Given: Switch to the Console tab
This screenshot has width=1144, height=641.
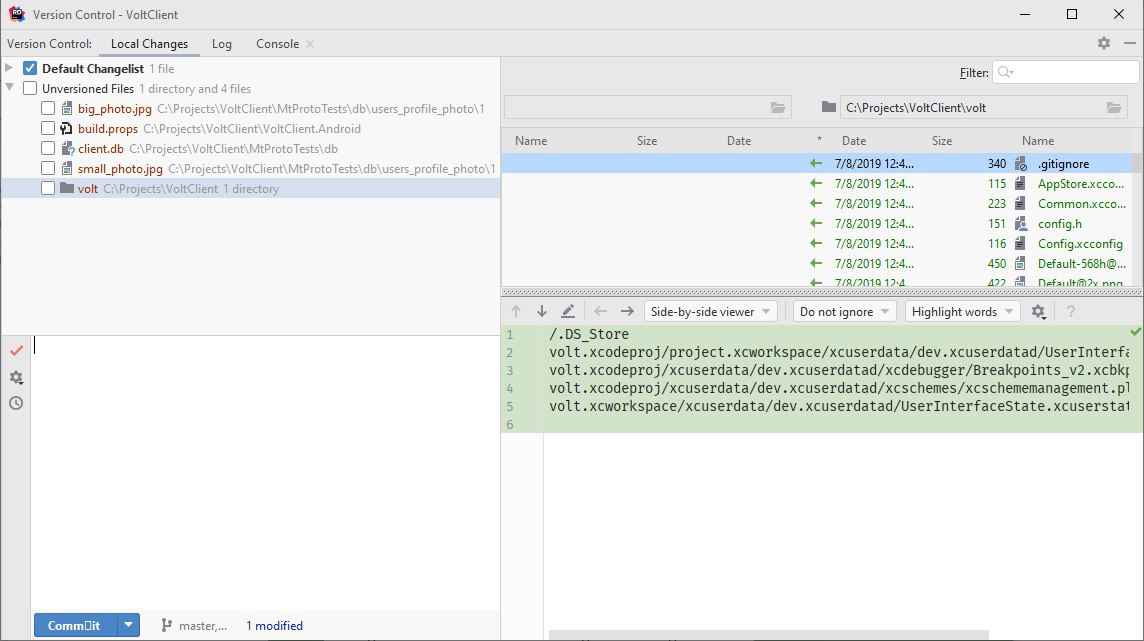Looking at the screenshot, I should tap(277, 44).
